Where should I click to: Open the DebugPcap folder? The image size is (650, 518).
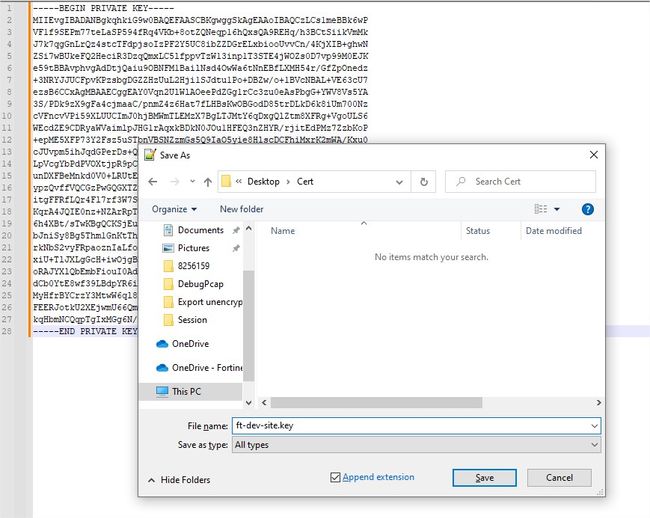tap(200, 284)
